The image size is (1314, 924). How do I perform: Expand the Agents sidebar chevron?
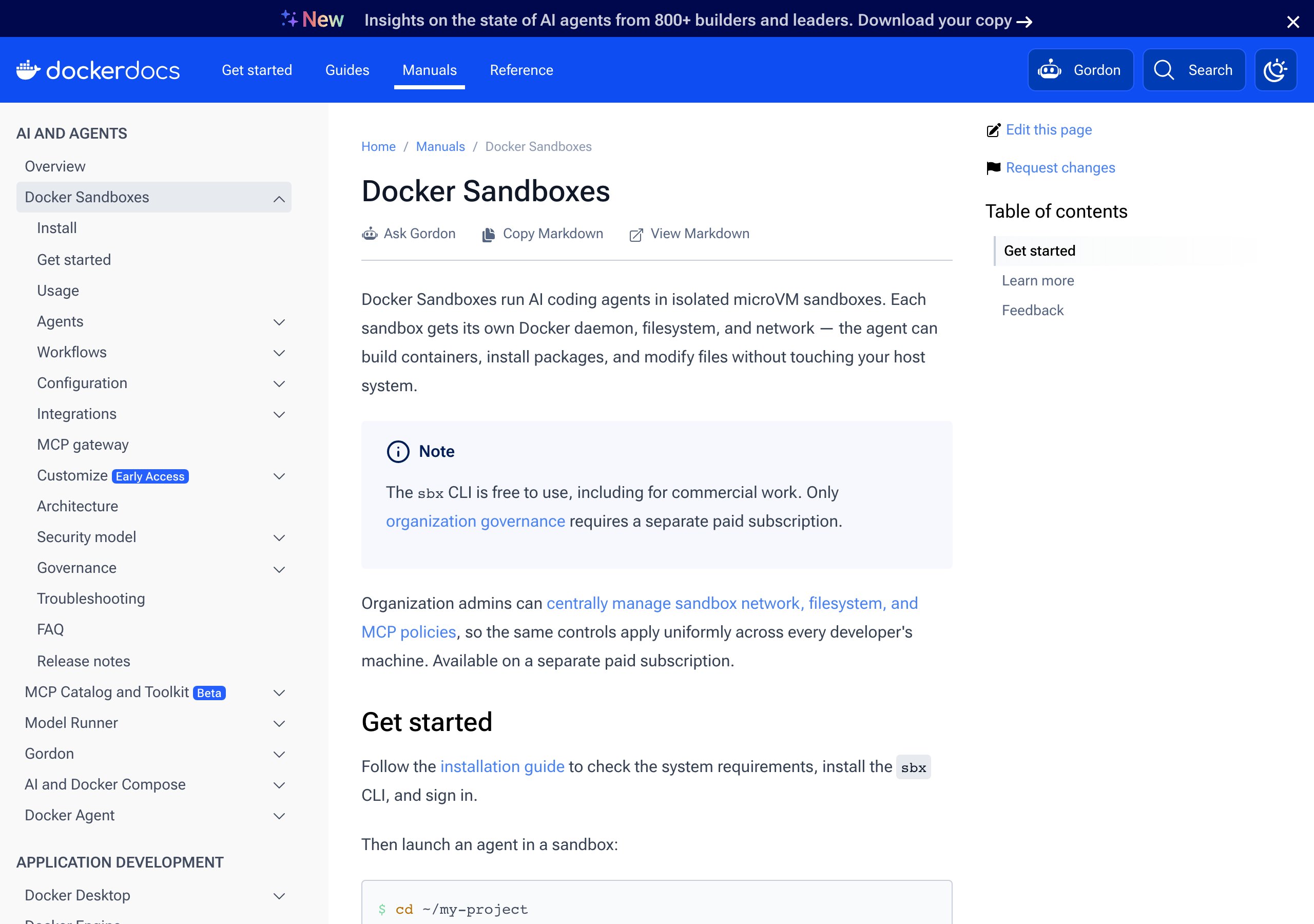(279, 322)
